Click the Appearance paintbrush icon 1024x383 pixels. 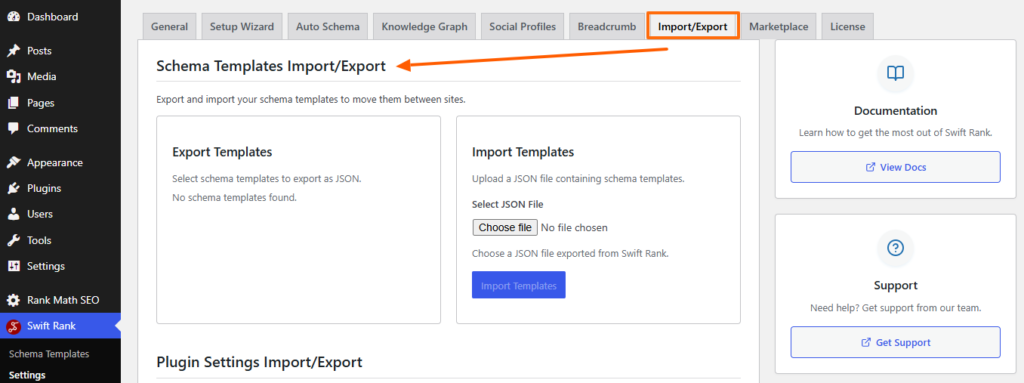(13, 163)
